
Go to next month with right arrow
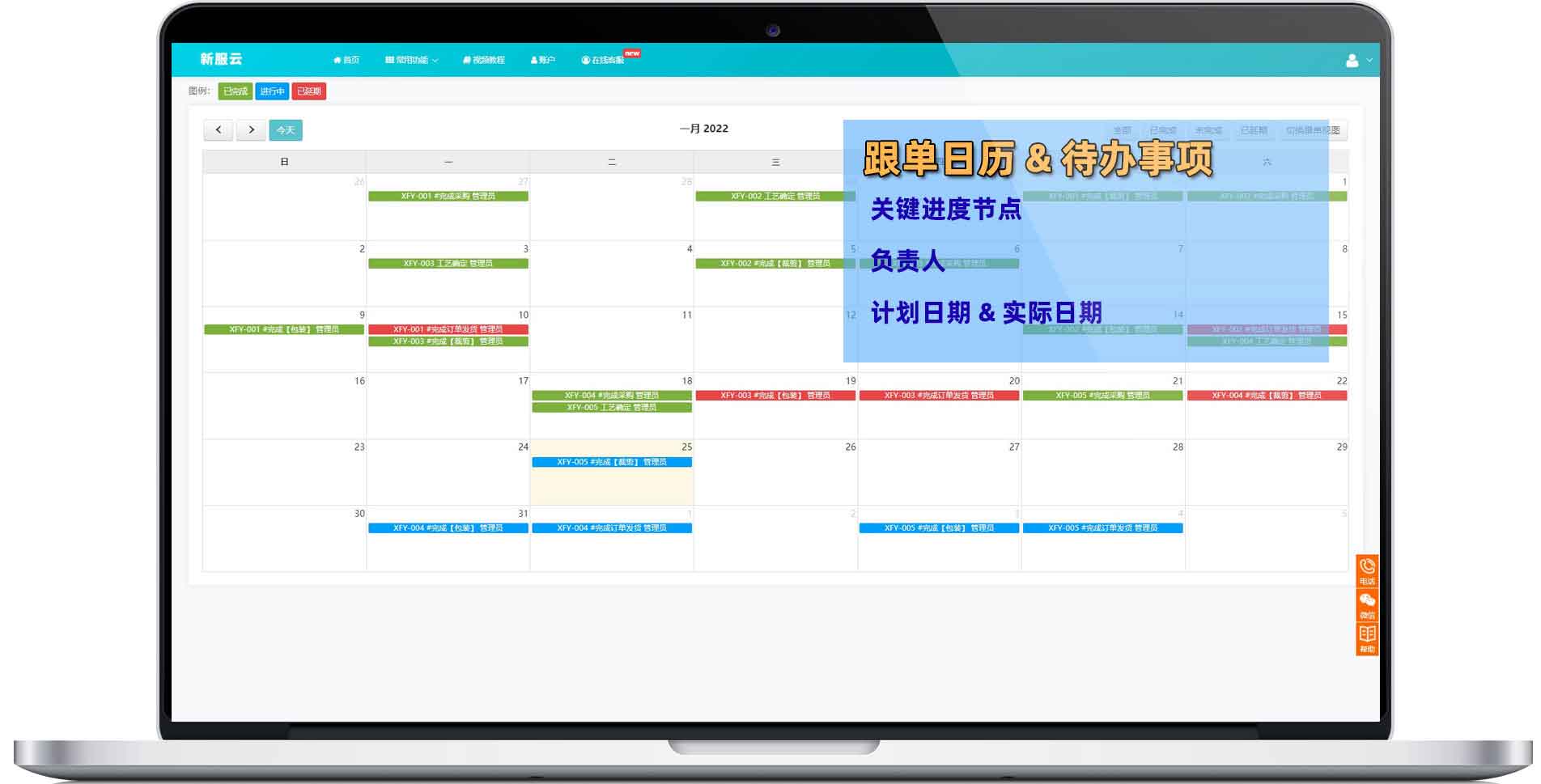tap(251, 129)
